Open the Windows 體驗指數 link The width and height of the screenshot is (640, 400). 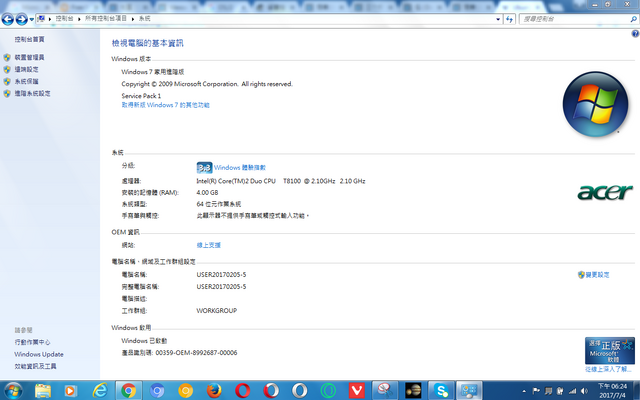coord(240,167)
